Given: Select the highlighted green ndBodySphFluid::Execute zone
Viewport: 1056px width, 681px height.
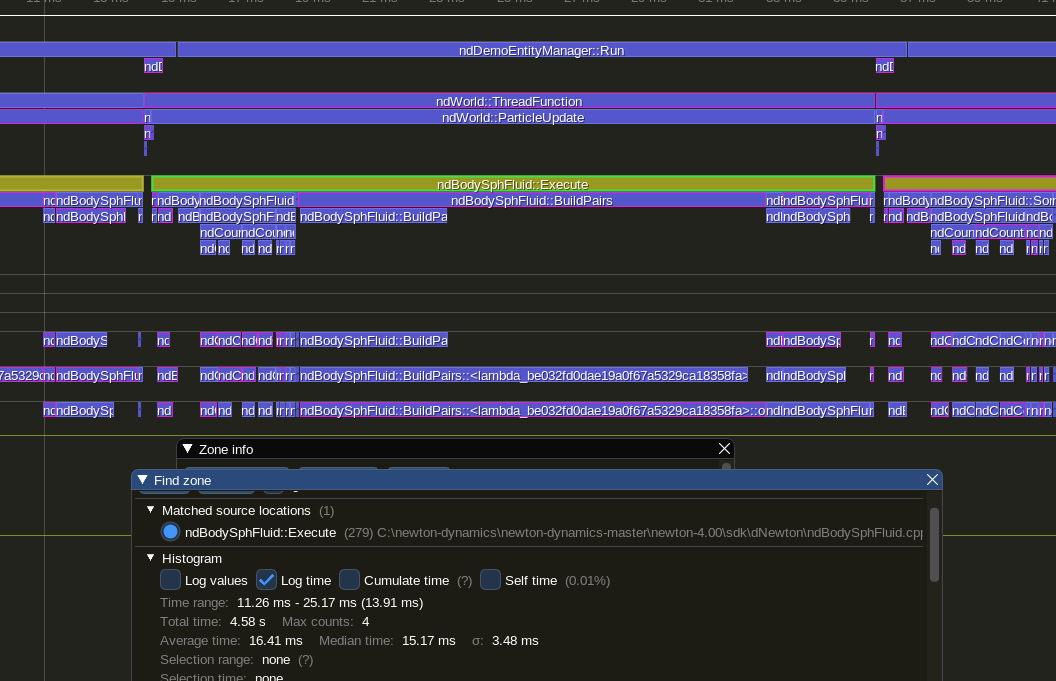Looking at the screenshot, I should pyautogui.click(x=512, y=184).
